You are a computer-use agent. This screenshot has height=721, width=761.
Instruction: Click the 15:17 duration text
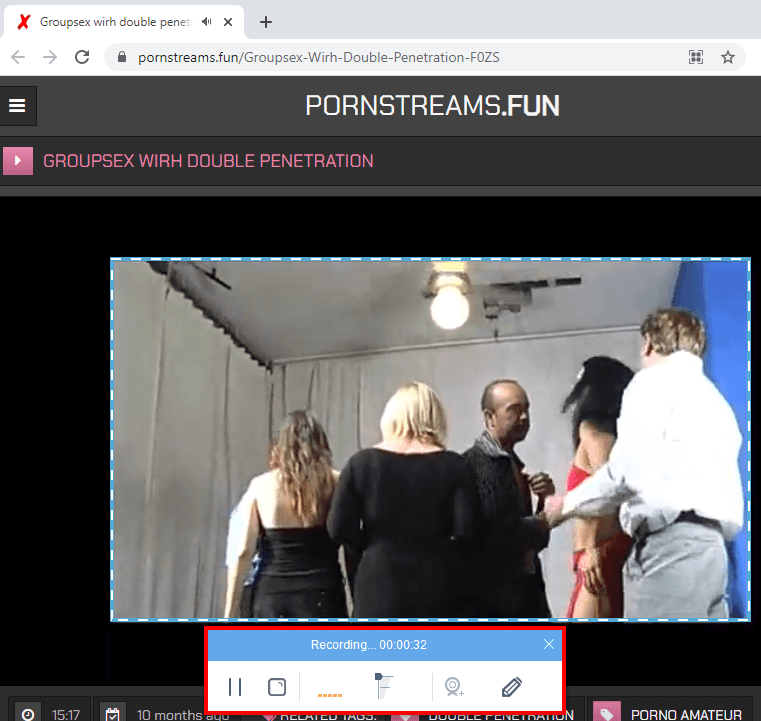pyautogui.click(x=66, y=715)
